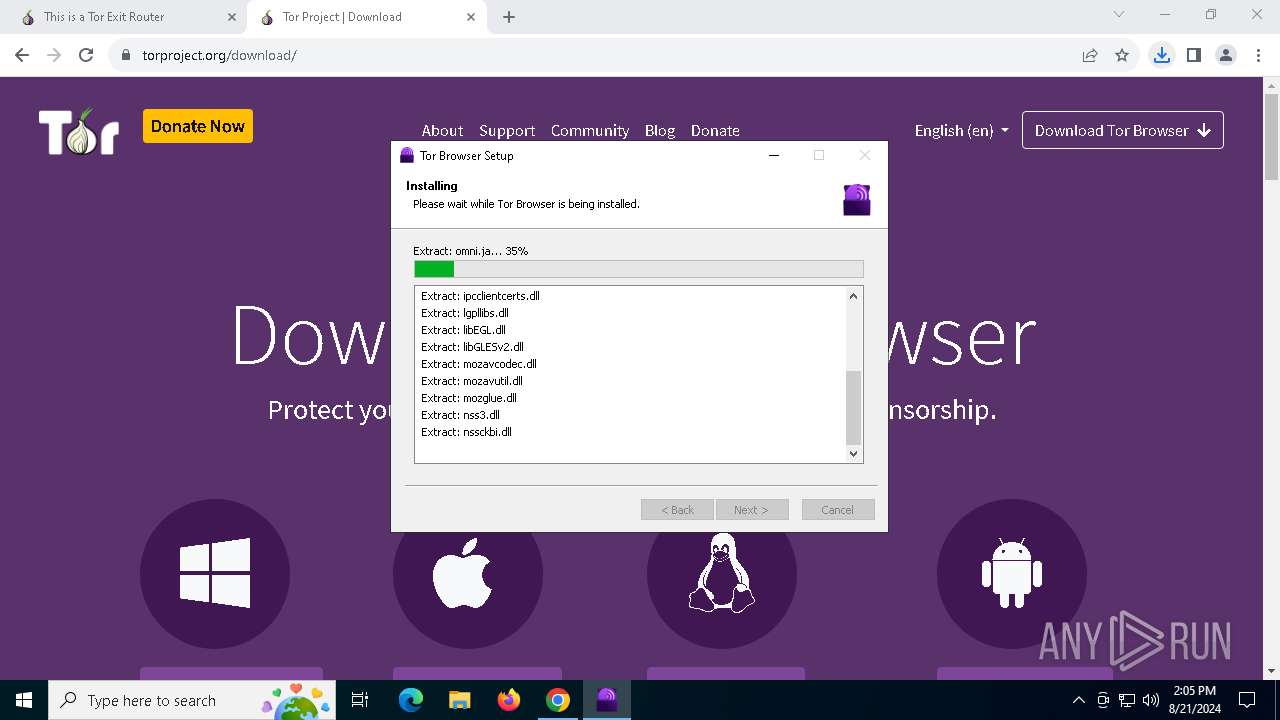Launch Firefox from taskbar

509,700
